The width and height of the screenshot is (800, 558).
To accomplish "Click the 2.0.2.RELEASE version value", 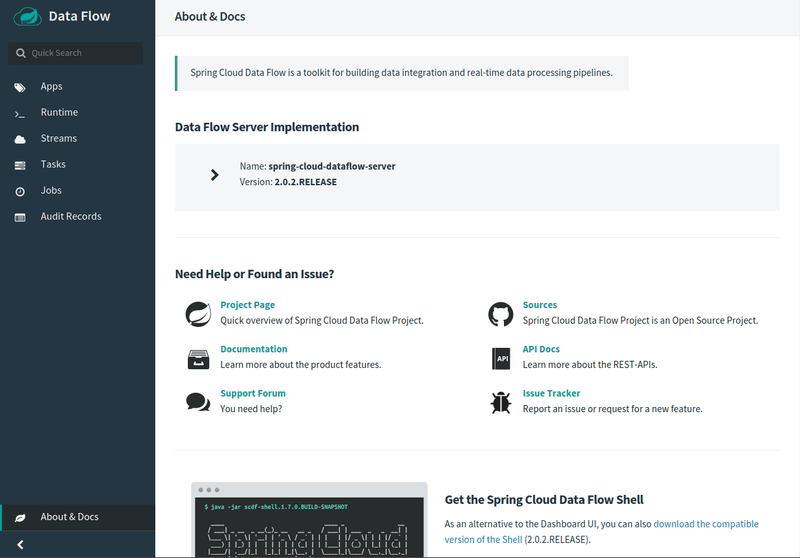I will coord(306,182).
